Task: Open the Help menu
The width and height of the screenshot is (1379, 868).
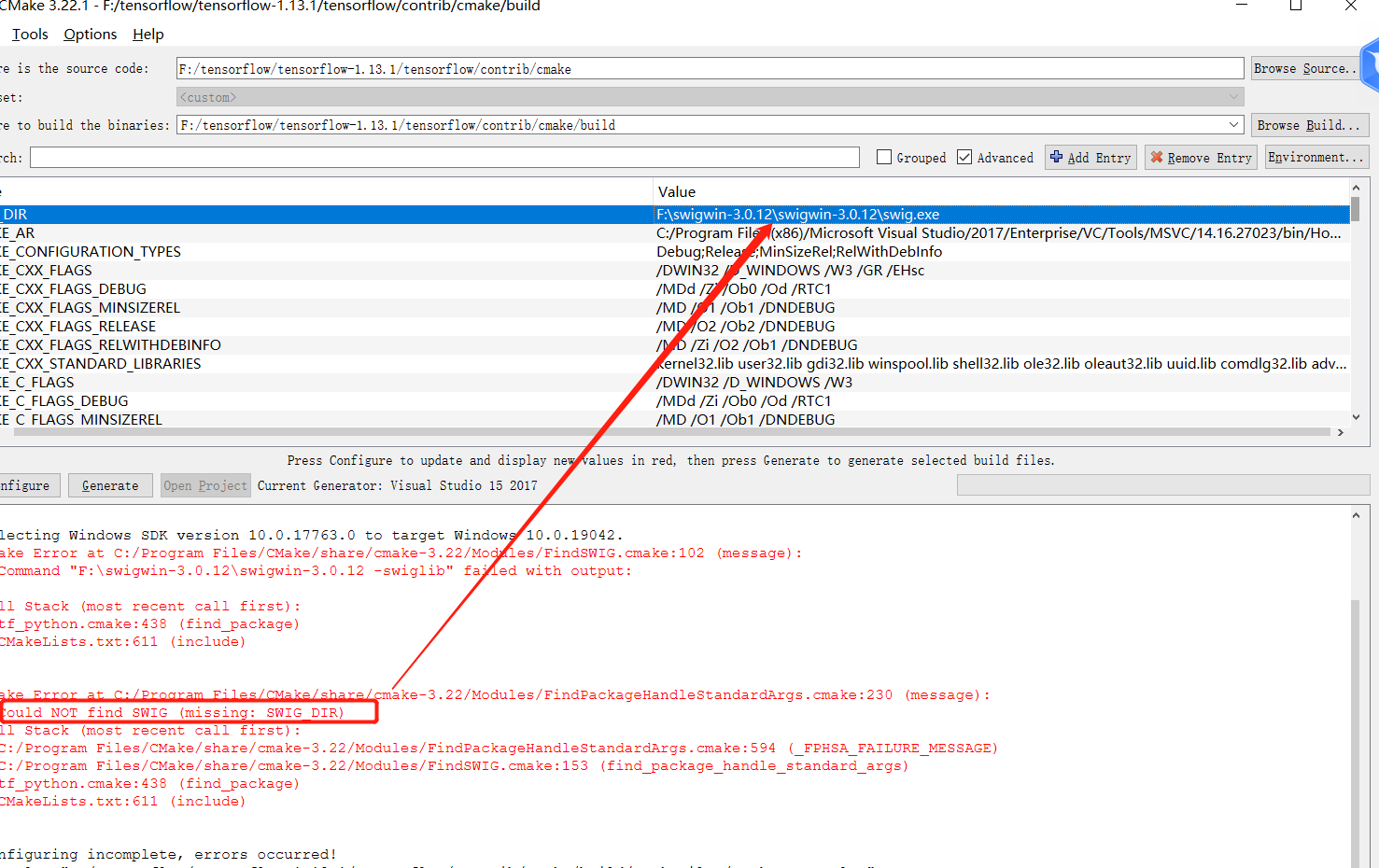Action: [148, 34]
